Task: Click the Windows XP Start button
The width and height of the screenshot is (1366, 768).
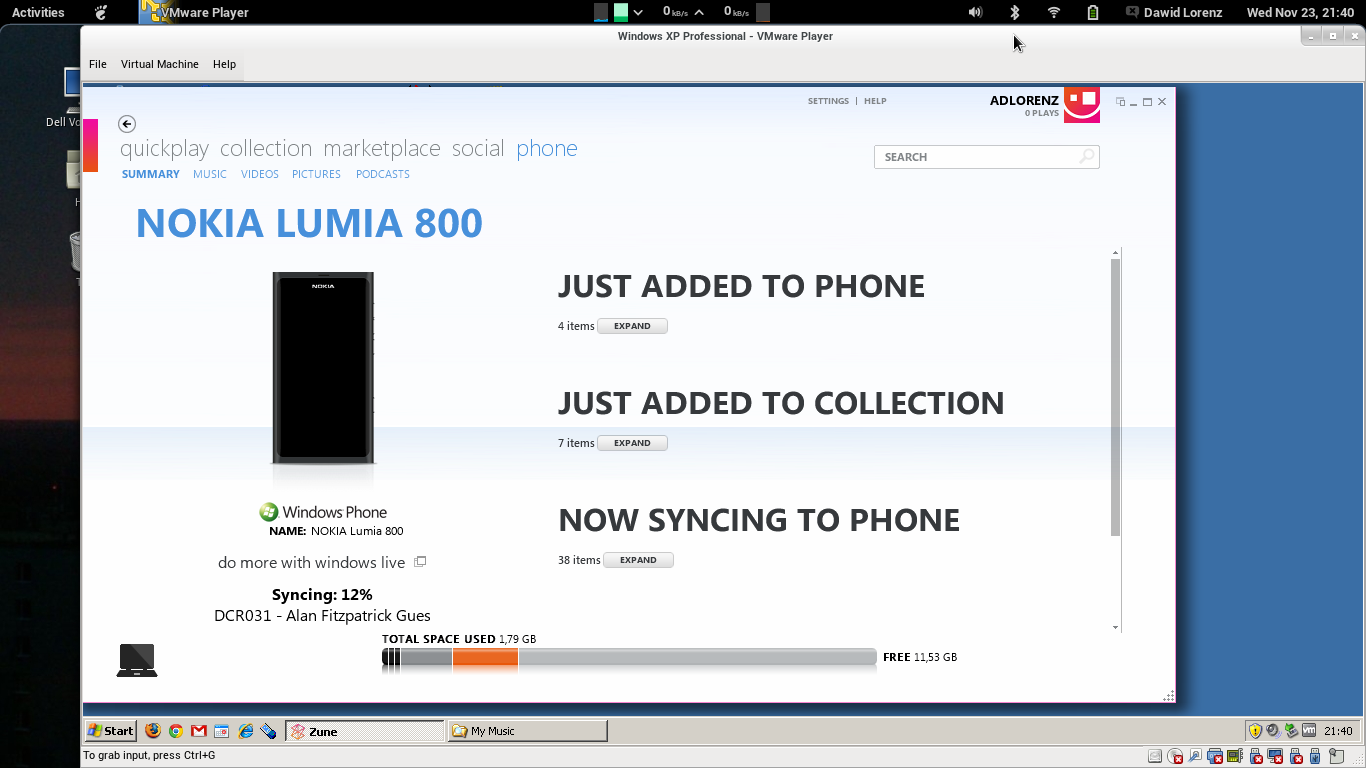Action: [x=111, y=731]
